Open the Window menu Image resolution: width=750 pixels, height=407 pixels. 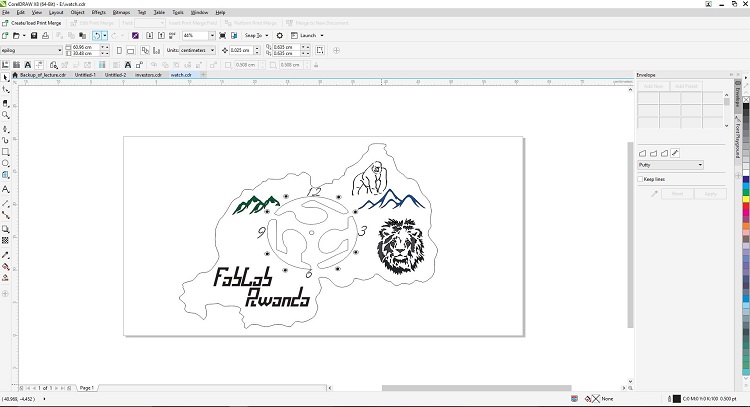199,12
